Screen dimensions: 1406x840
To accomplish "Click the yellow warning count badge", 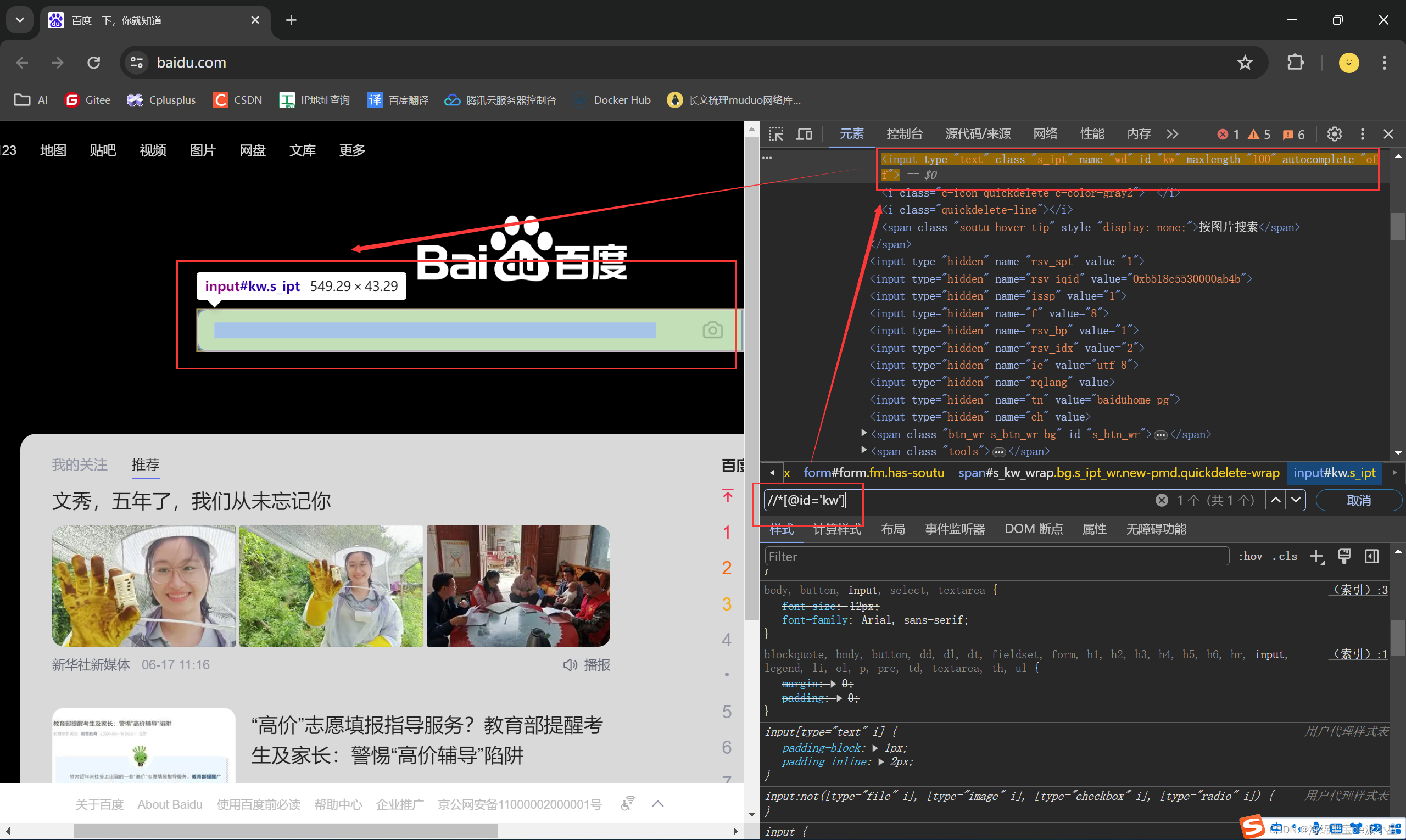I will pos(1259,134).
